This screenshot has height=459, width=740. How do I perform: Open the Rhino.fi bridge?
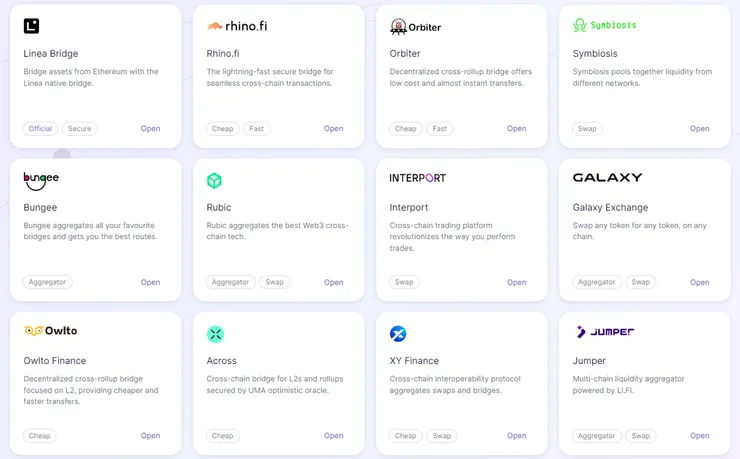point(333,129)
